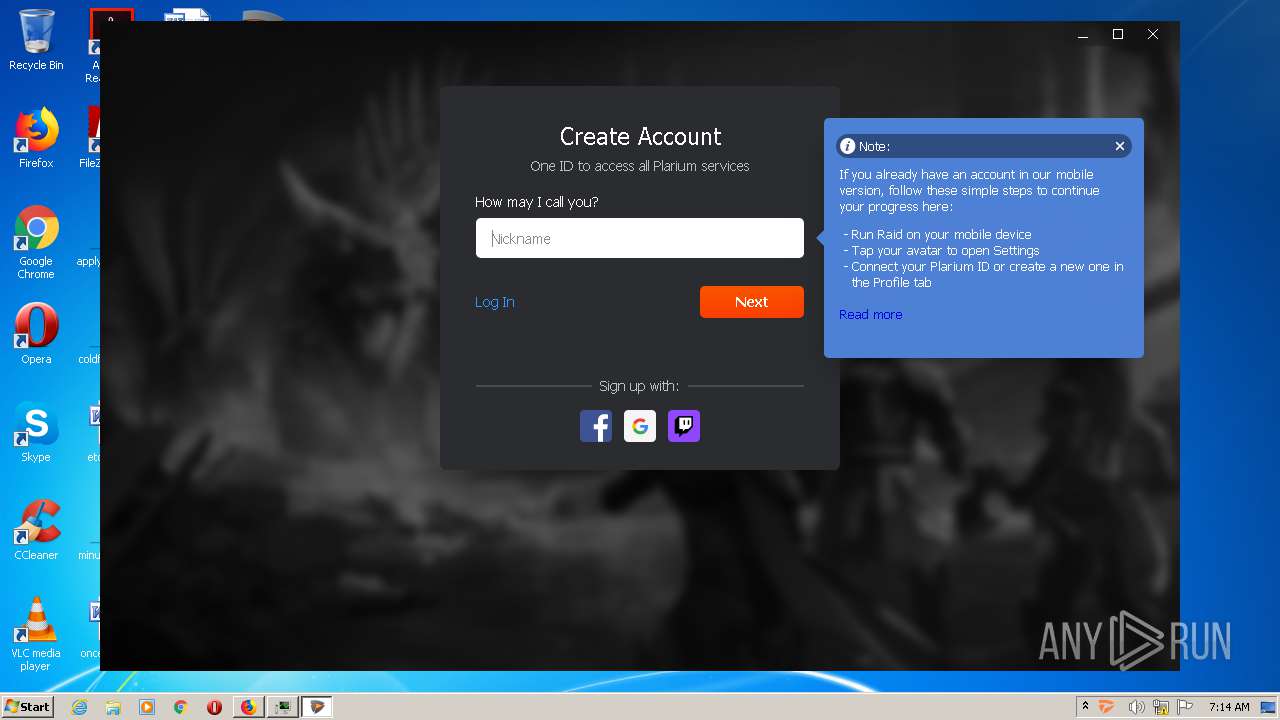Click the Chrome taskbar icon
This screenshot has width=1280, height=720.
[x=181, y=707]
